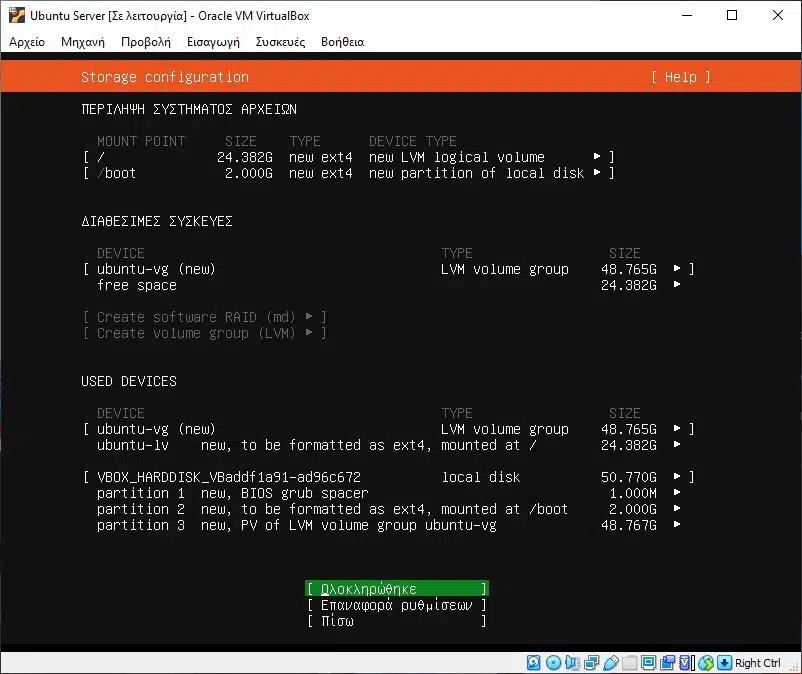Open the Μηχανή menu
This screenshot has height=674, width=802.
coord(83,42)
